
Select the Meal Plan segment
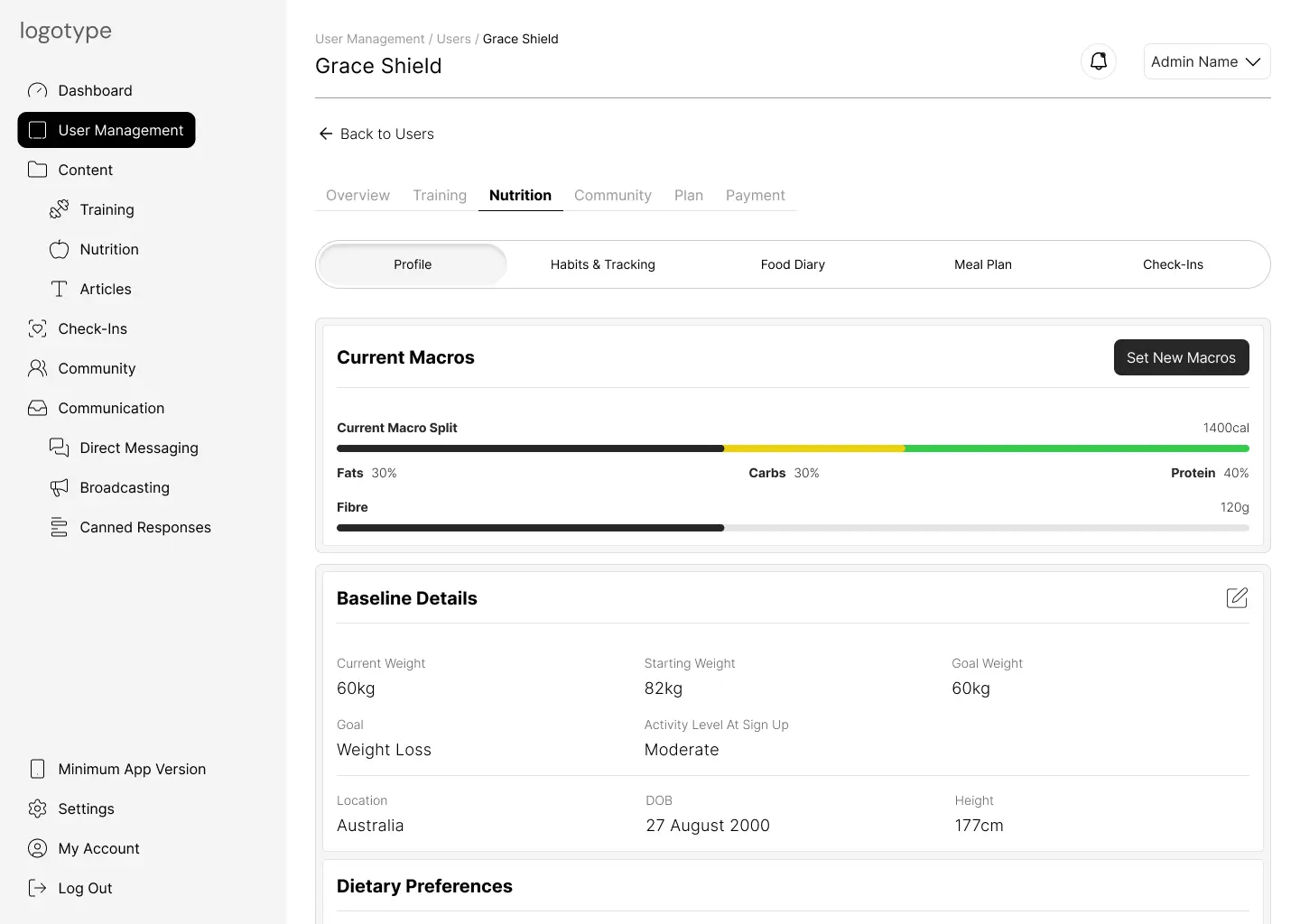[x=983, y=264]
